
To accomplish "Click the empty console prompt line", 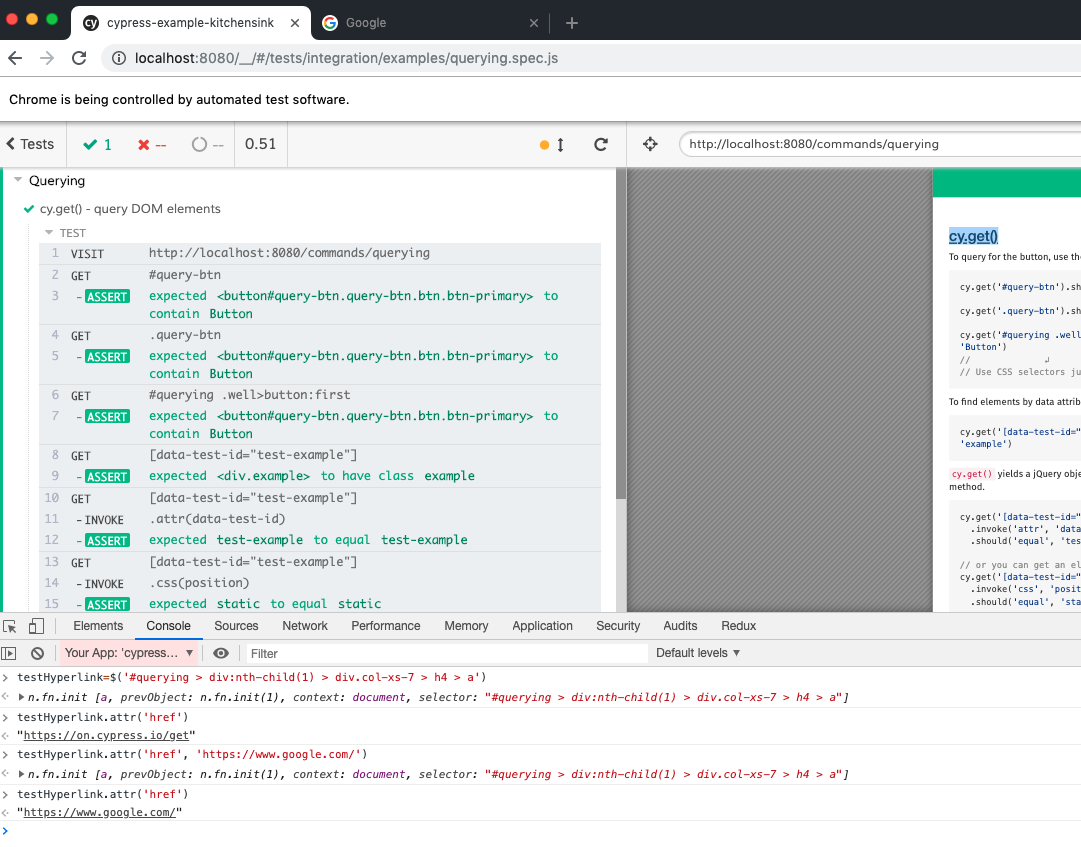I will coord(540,830).
